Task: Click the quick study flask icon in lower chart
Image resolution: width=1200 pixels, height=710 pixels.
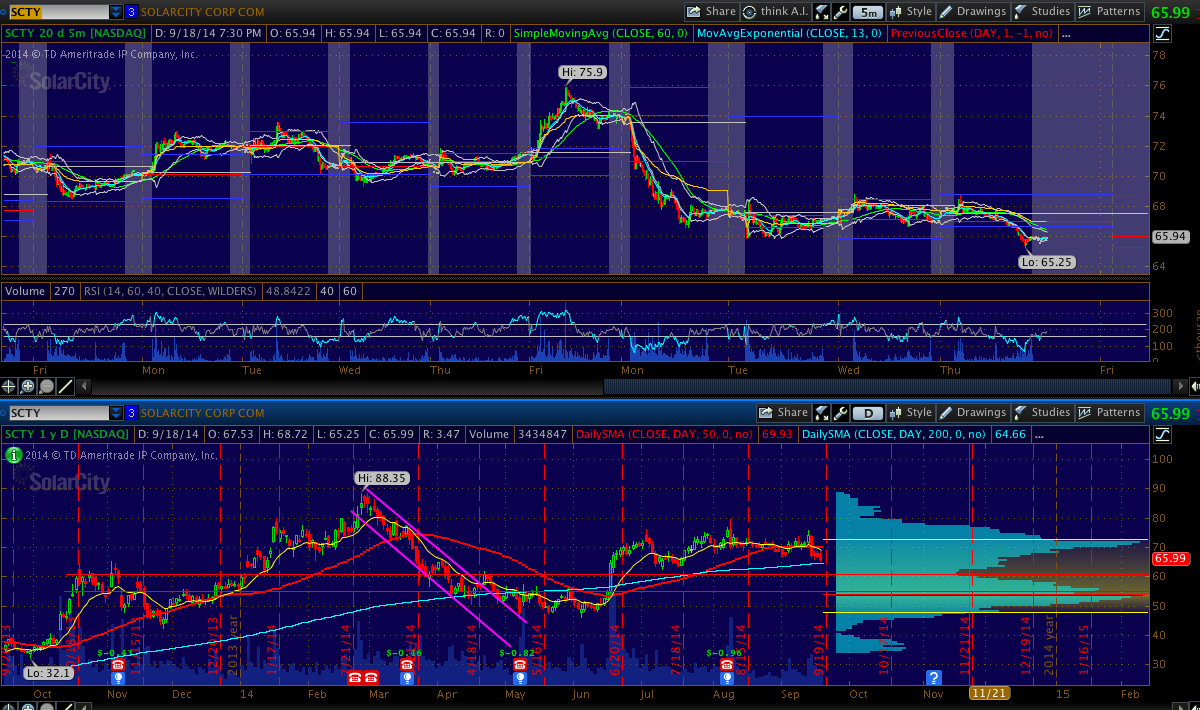Action: pos(822,412)
